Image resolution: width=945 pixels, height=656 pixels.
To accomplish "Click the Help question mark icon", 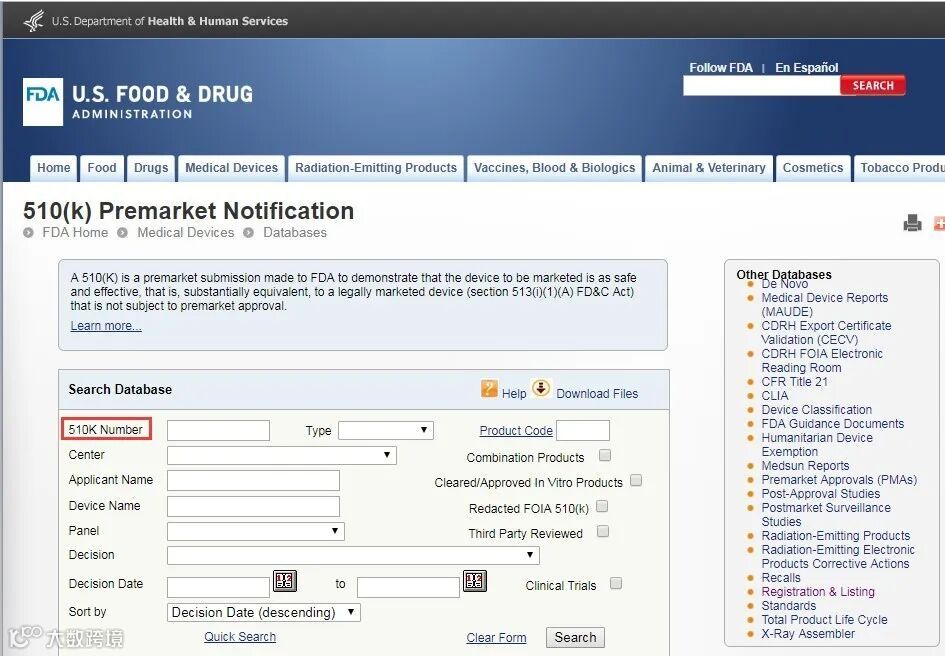I will [489, 389].
